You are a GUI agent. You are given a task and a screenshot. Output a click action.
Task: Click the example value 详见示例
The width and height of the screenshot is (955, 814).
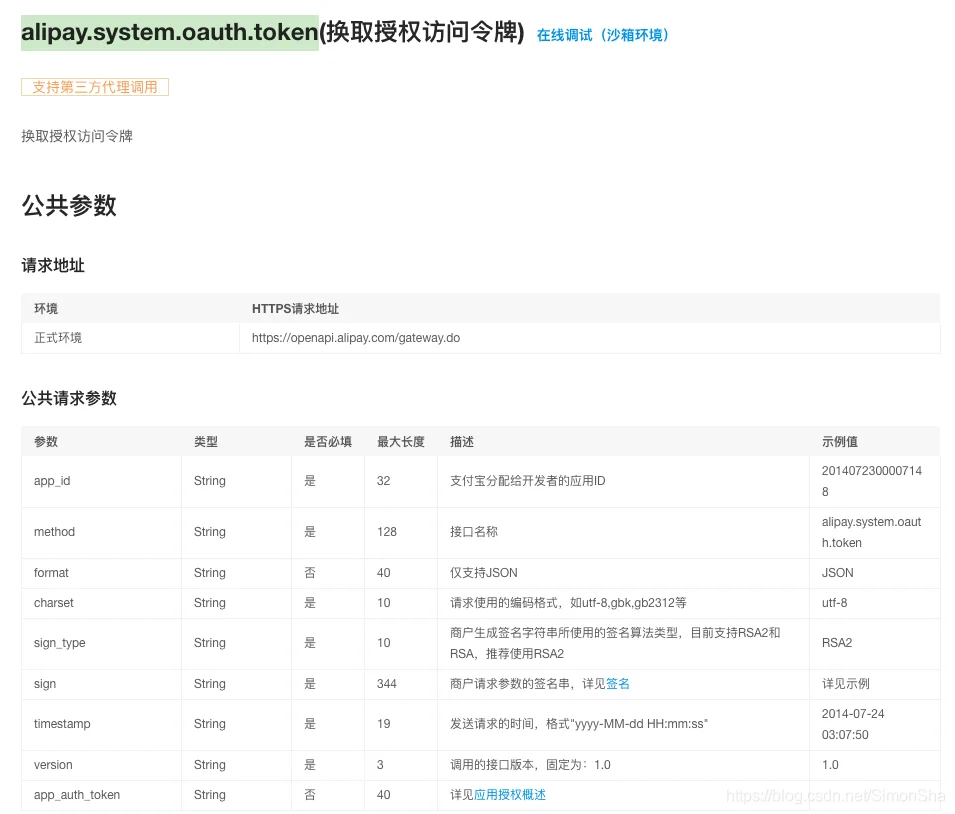tap(845, 684)
